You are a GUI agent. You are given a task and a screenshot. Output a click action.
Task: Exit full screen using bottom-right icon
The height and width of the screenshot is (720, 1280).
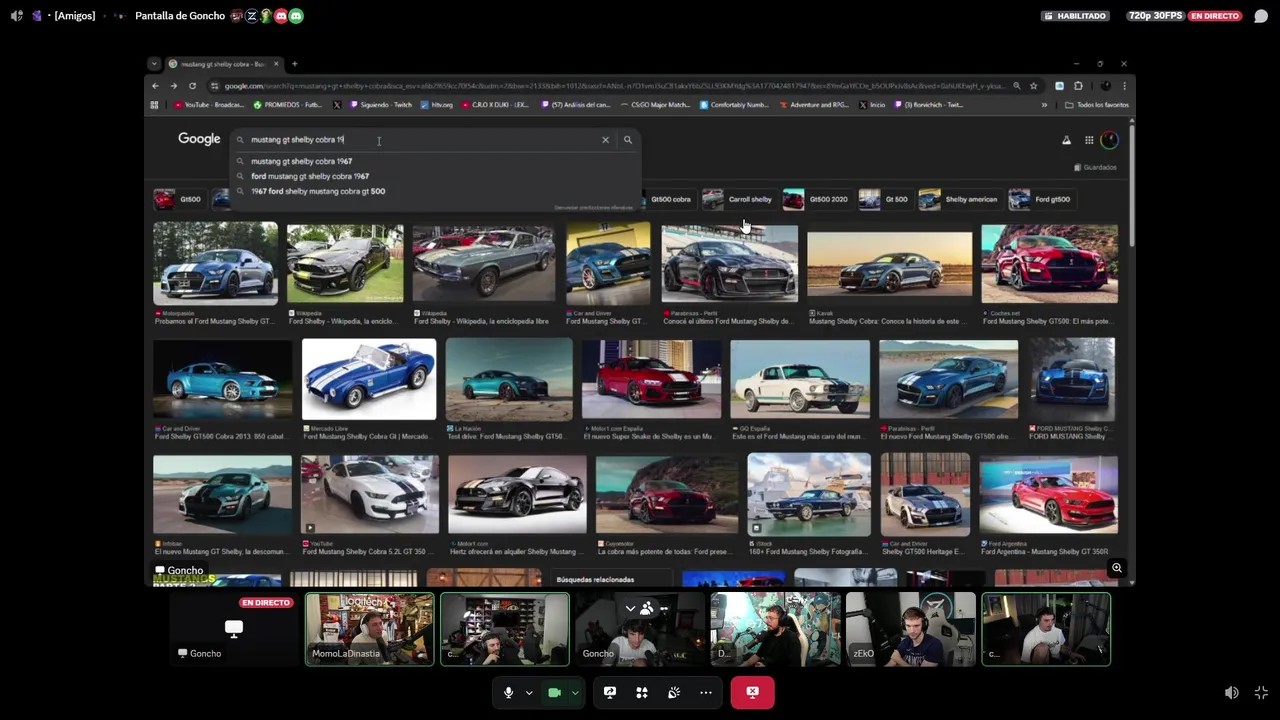click(x=1261, y=693)
